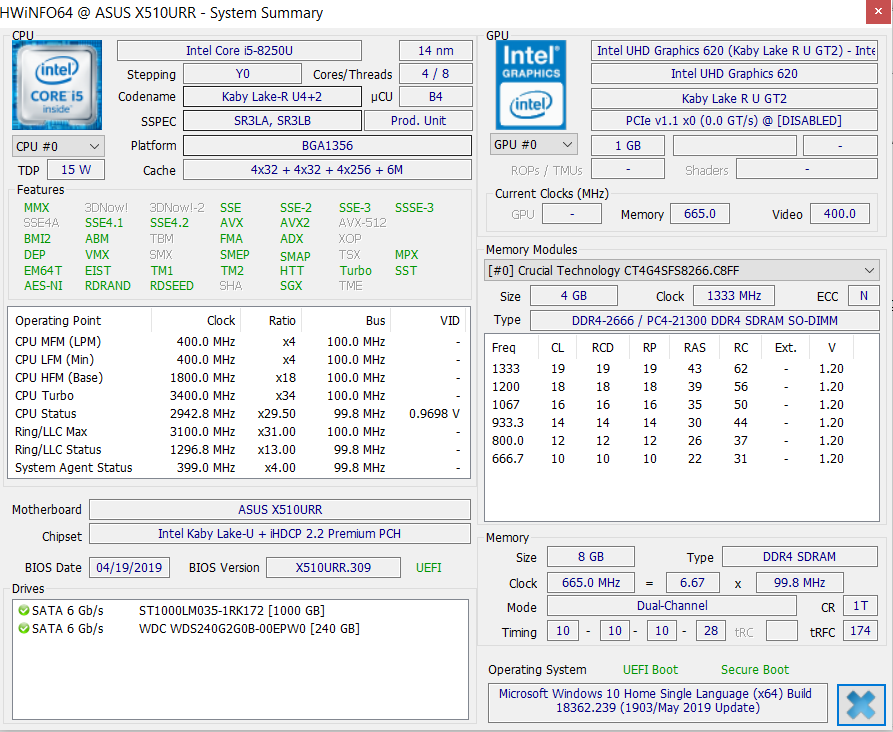Click the BIOS version X510URR.309
The height and width of the screenshot is (732, 893).
[x=333, y=567]
